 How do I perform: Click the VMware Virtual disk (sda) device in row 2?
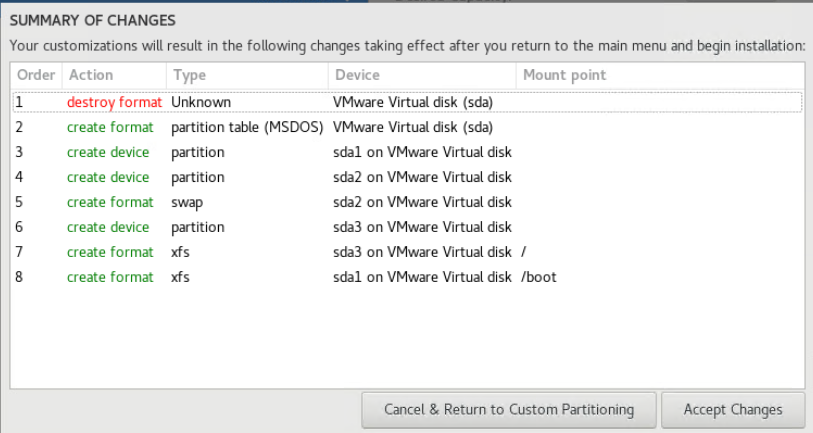point(412,127)
